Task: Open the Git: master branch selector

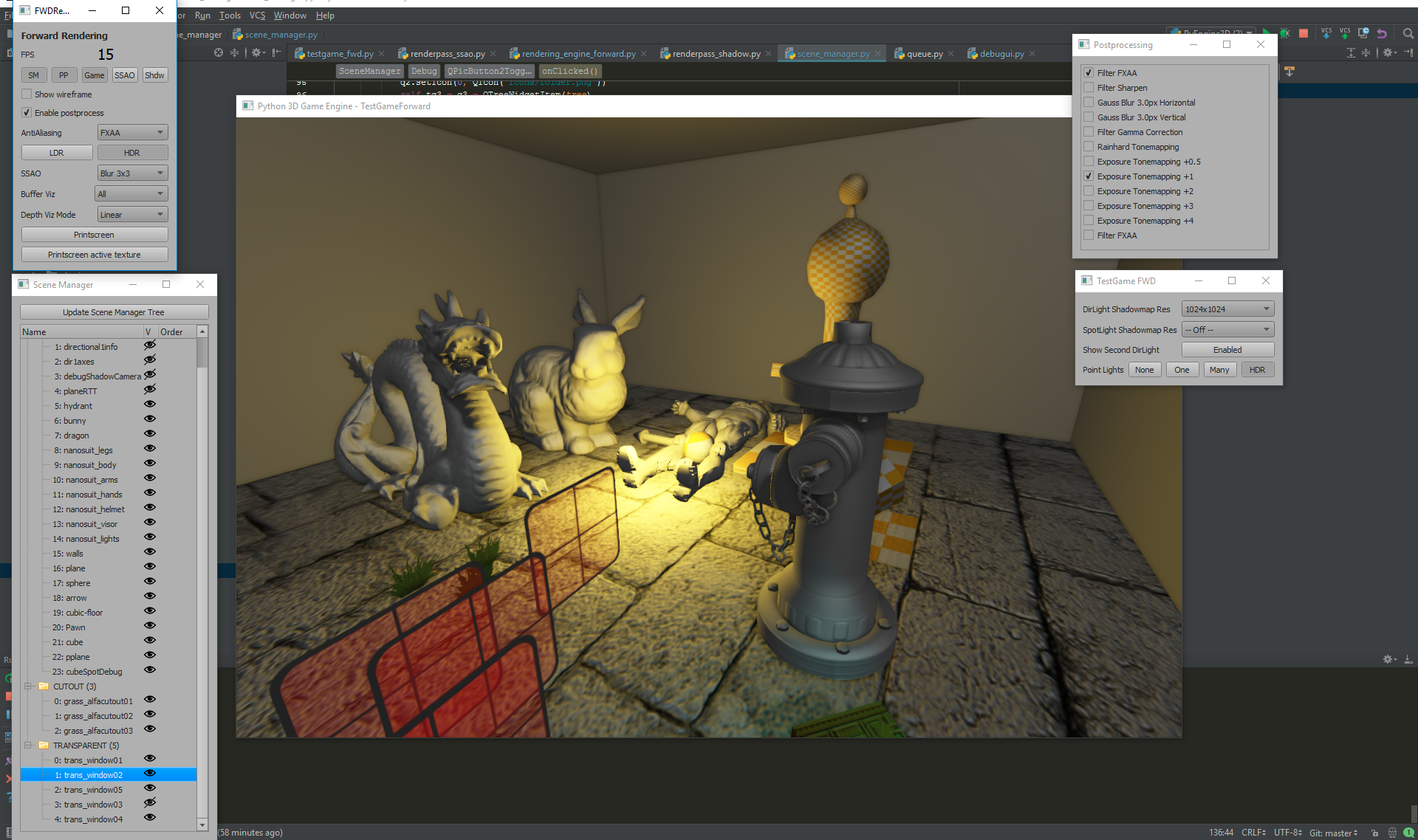Action: click(x=1334, y=833)
